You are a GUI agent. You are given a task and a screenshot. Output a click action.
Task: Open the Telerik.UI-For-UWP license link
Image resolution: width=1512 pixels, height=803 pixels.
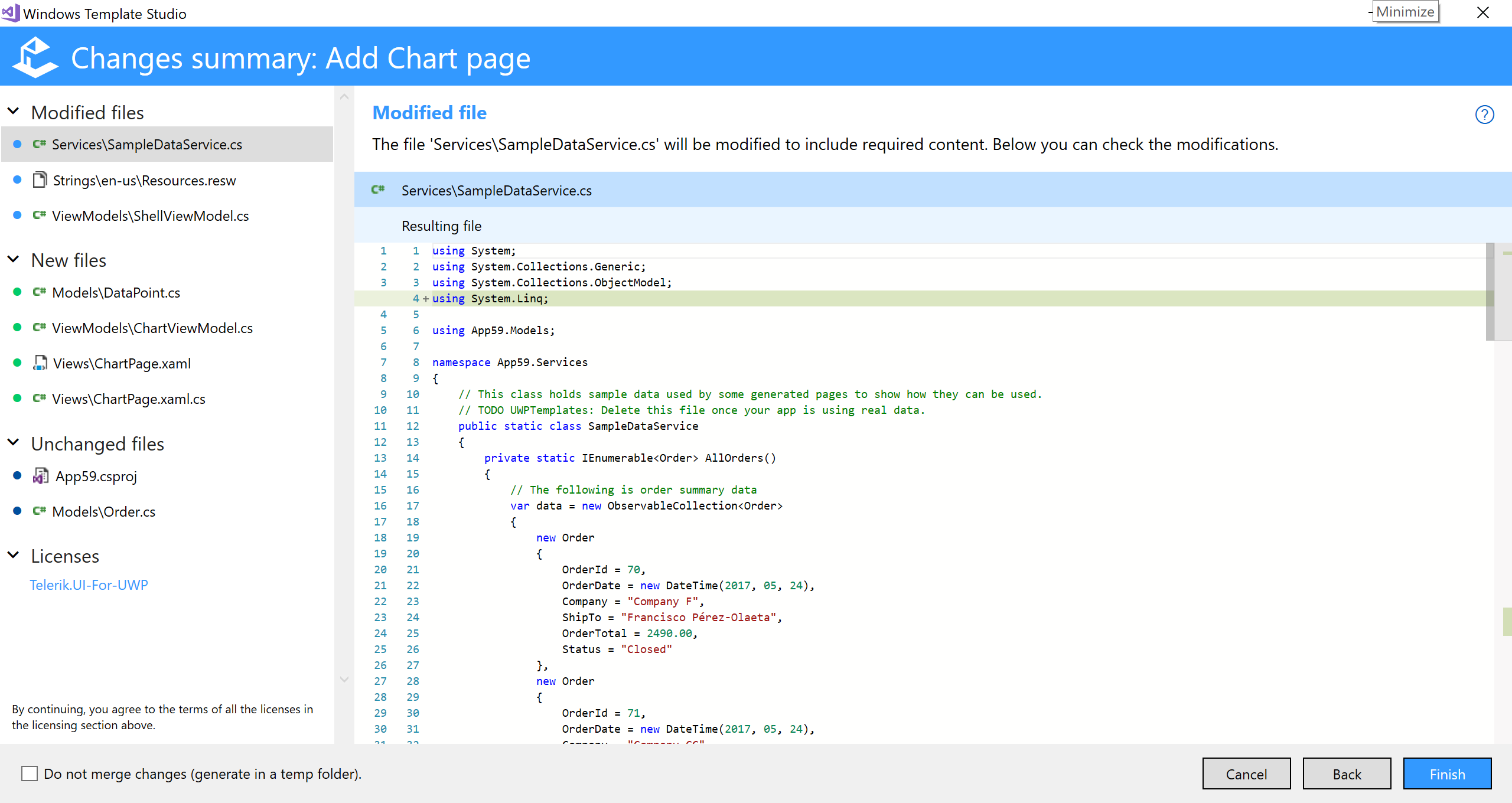pos(89,585)
